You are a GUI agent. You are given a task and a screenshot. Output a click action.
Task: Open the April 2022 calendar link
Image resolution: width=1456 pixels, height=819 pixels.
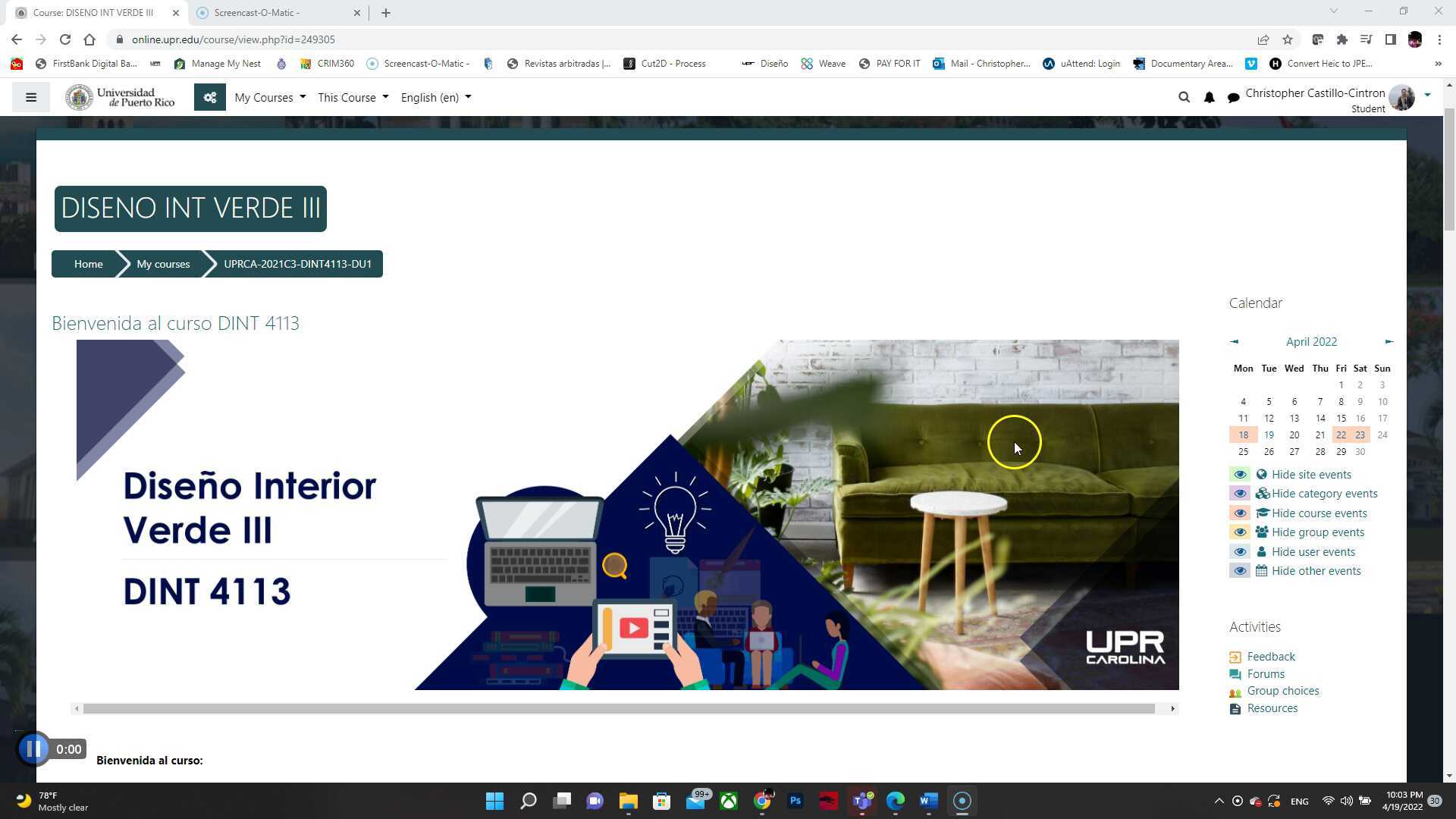(x=1311, y=342)
